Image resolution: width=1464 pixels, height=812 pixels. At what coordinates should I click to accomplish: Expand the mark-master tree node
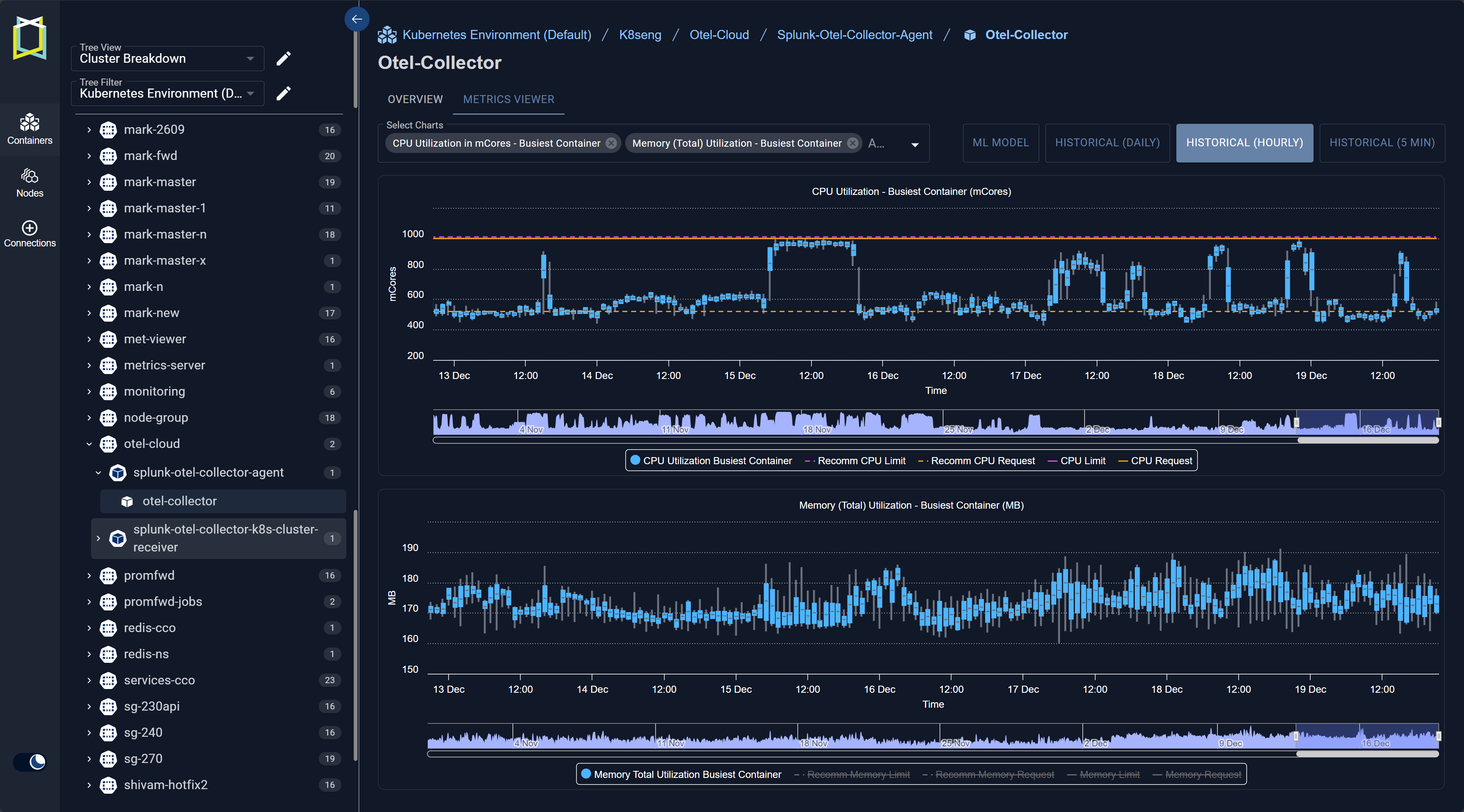click(x=89, y=182)
